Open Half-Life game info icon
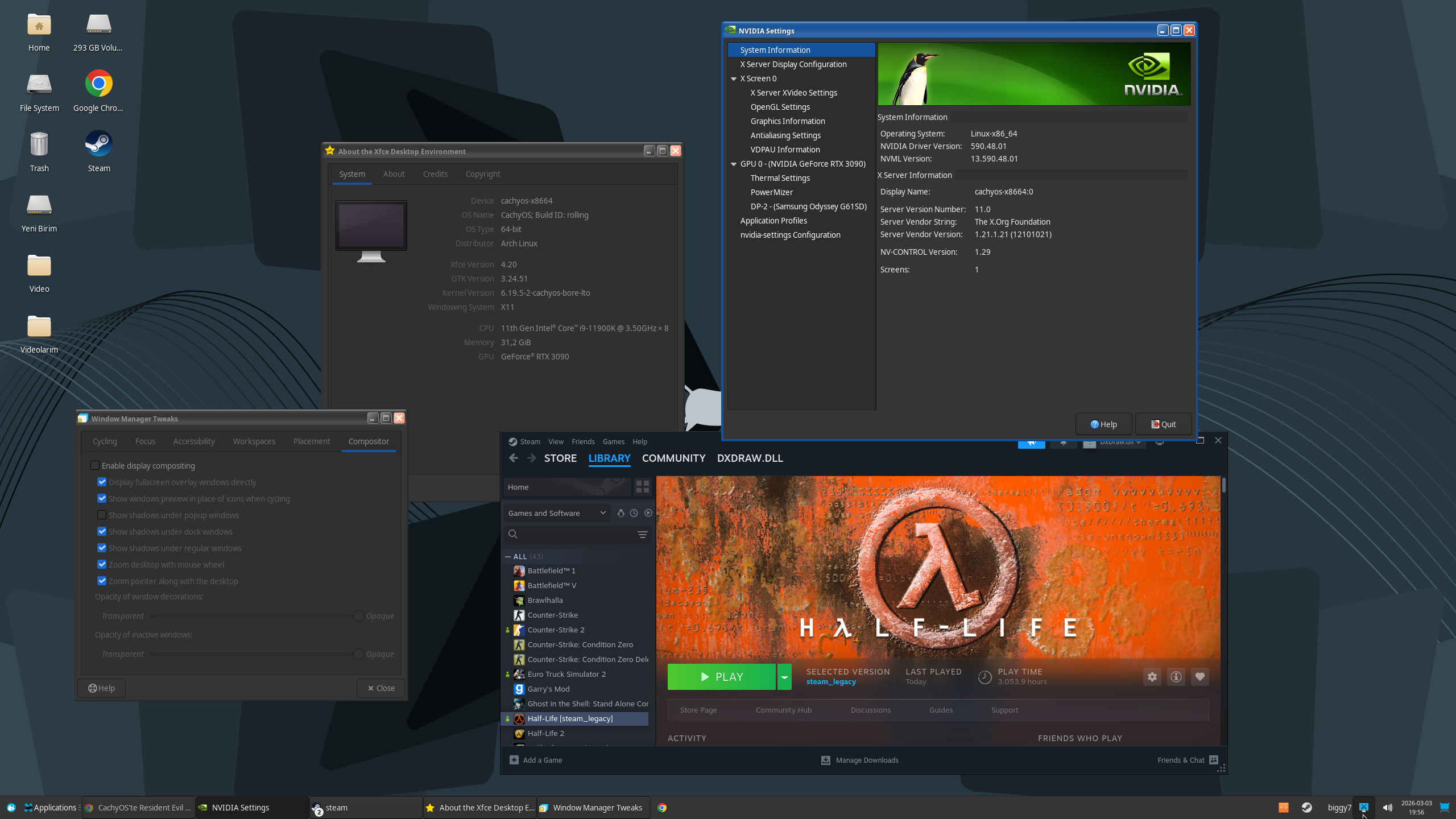Screen dimensions: 1456x819 tap(1176, 677)
